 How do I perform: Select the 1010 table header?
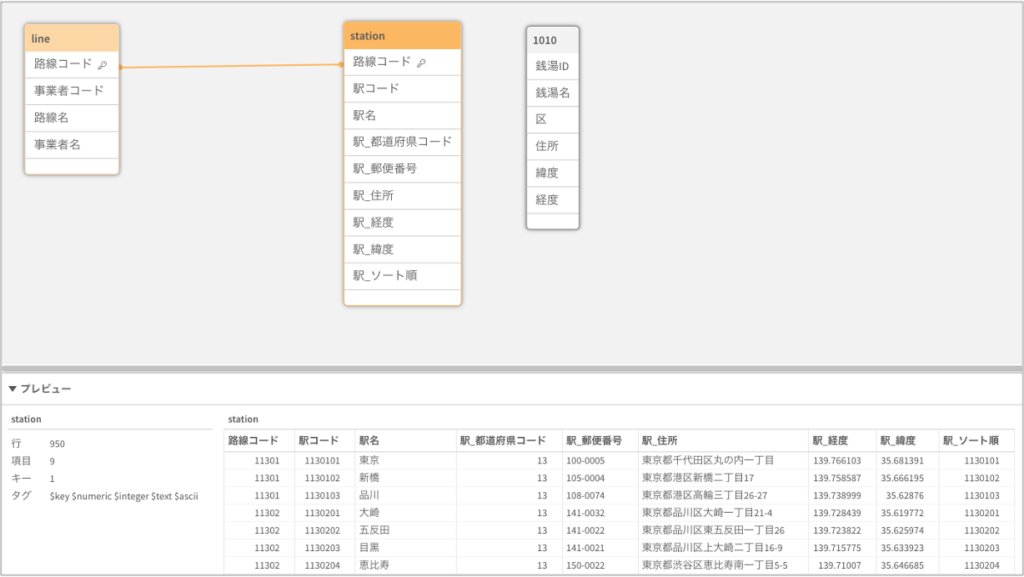tap(552, 40)
